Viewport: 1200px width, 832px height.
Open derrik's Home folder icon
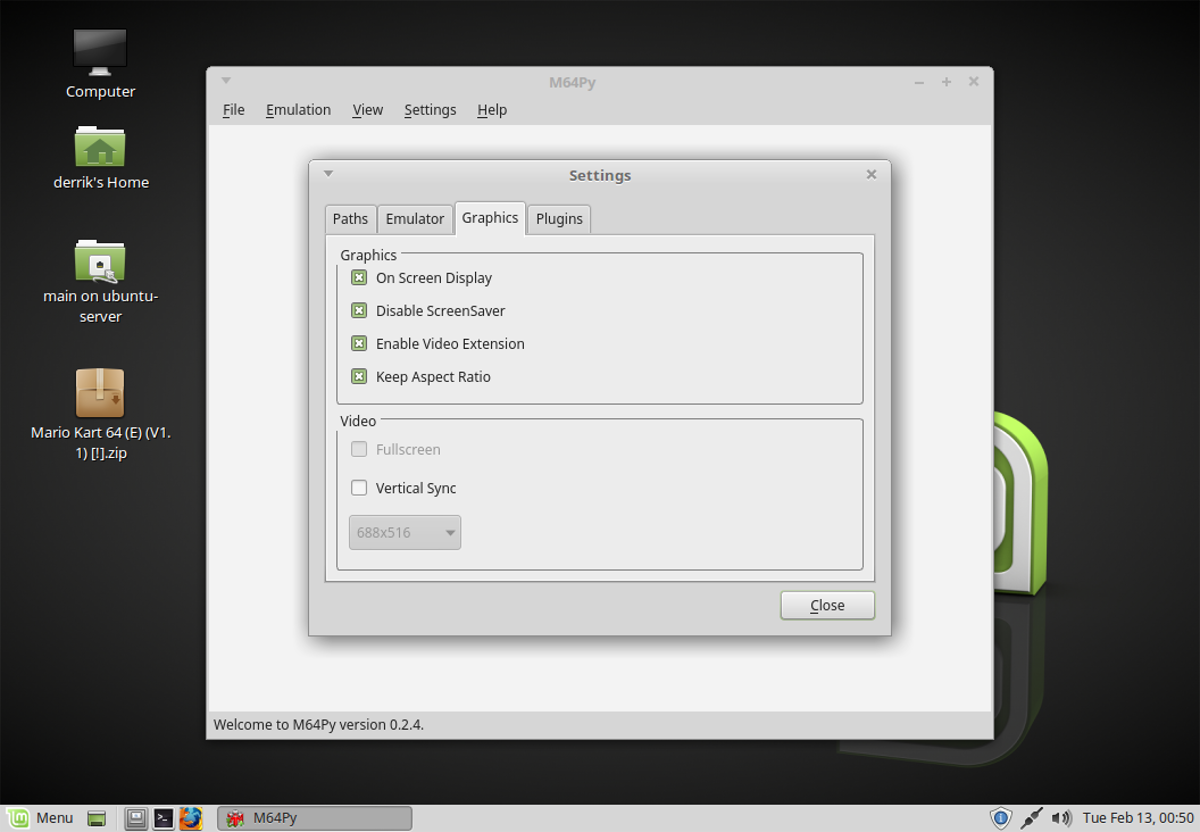click(100, 146)
